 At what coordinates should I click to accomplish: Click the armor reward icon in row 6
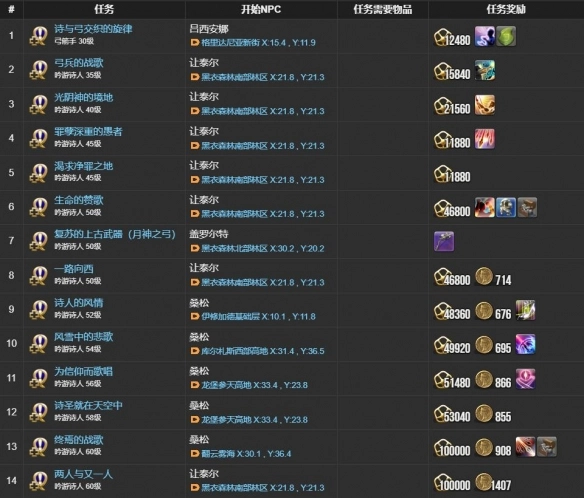coord(506,207)
